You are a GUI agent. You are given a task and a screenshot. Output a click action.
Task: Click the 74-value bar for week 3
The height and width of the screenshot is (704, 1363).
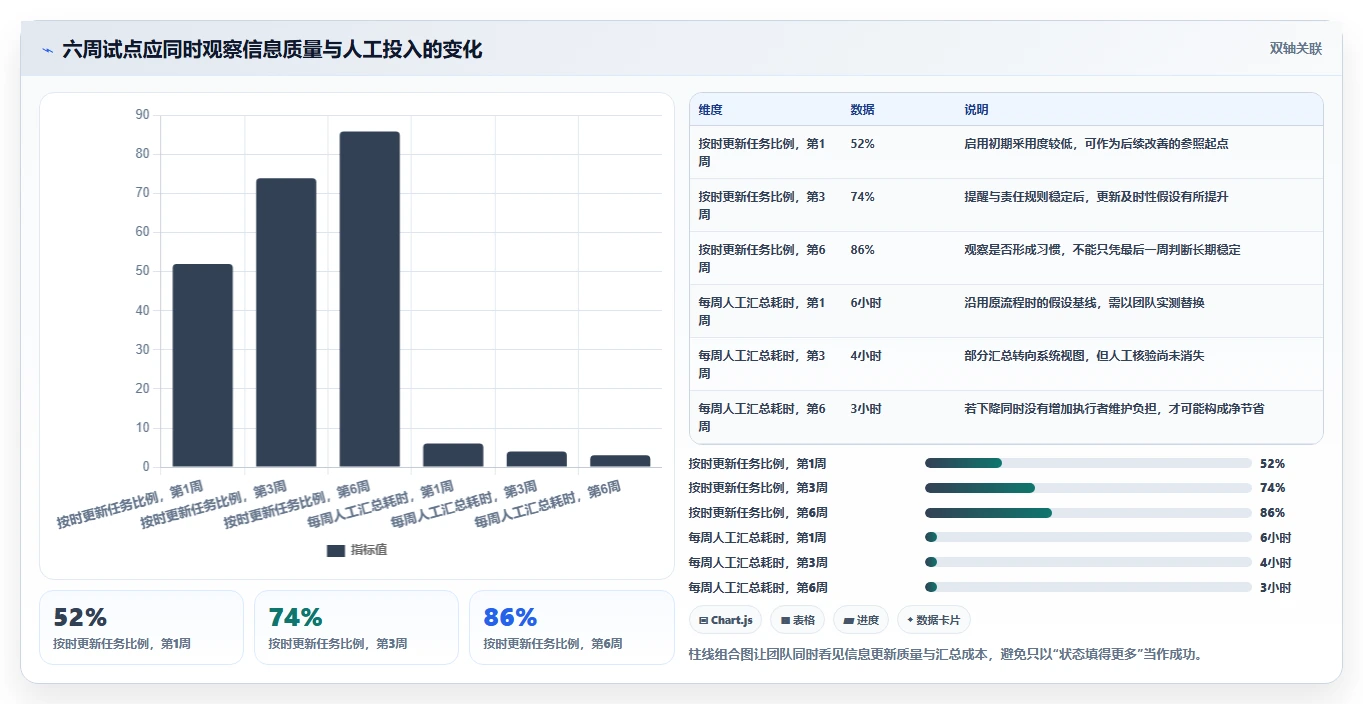286,322
